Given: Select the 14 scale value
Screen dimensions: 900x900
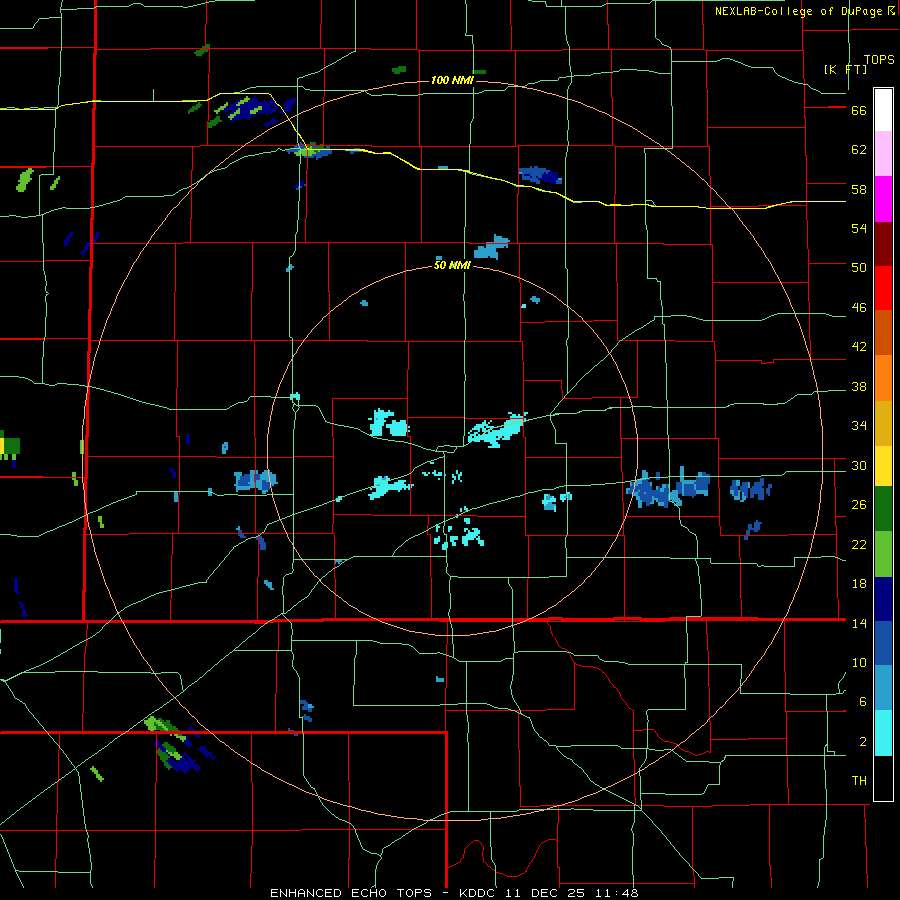Looking at the screenshot, I should point(859,623).
